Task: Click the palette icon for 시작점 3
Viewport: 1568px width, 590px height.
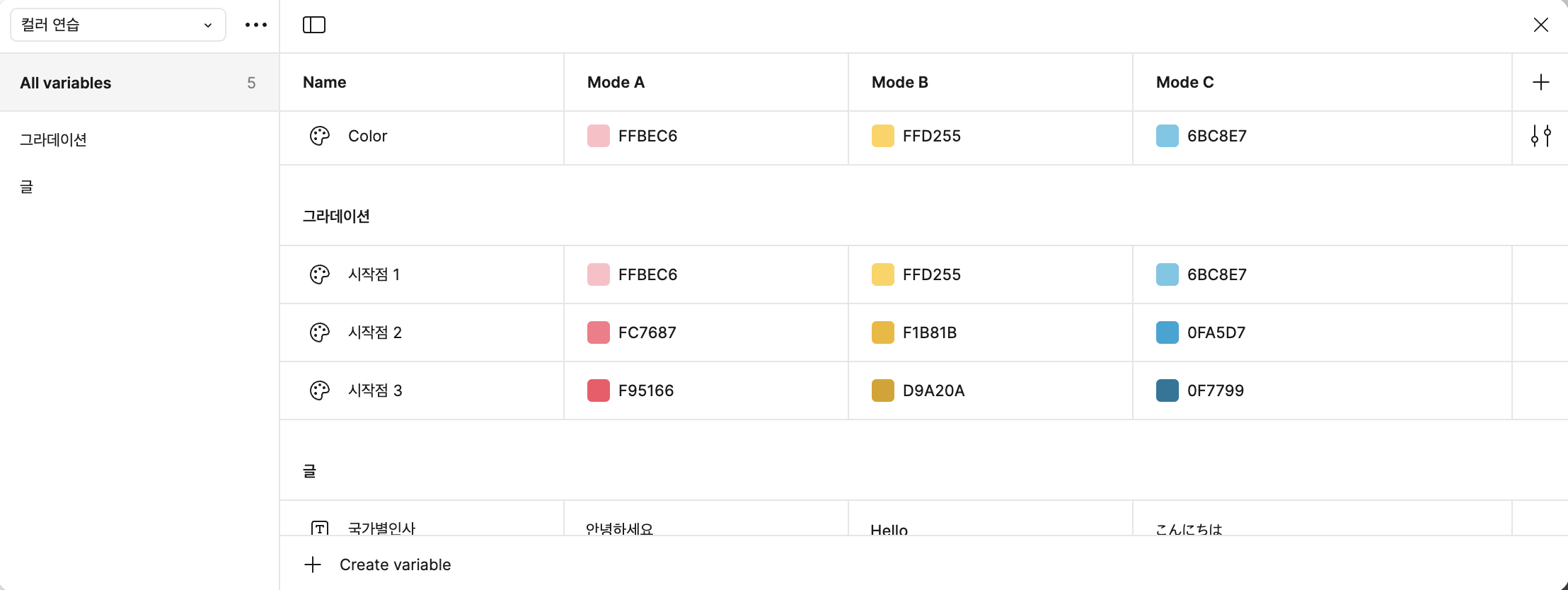Action: pyautogui.click(x=320, y=391)
